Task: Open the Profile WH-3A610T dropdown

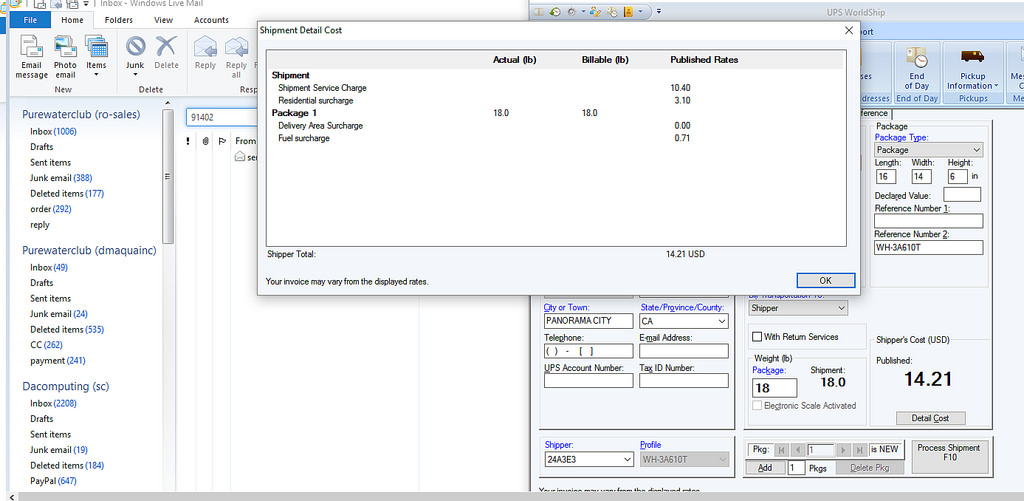Action: click(x=722, y=460)
